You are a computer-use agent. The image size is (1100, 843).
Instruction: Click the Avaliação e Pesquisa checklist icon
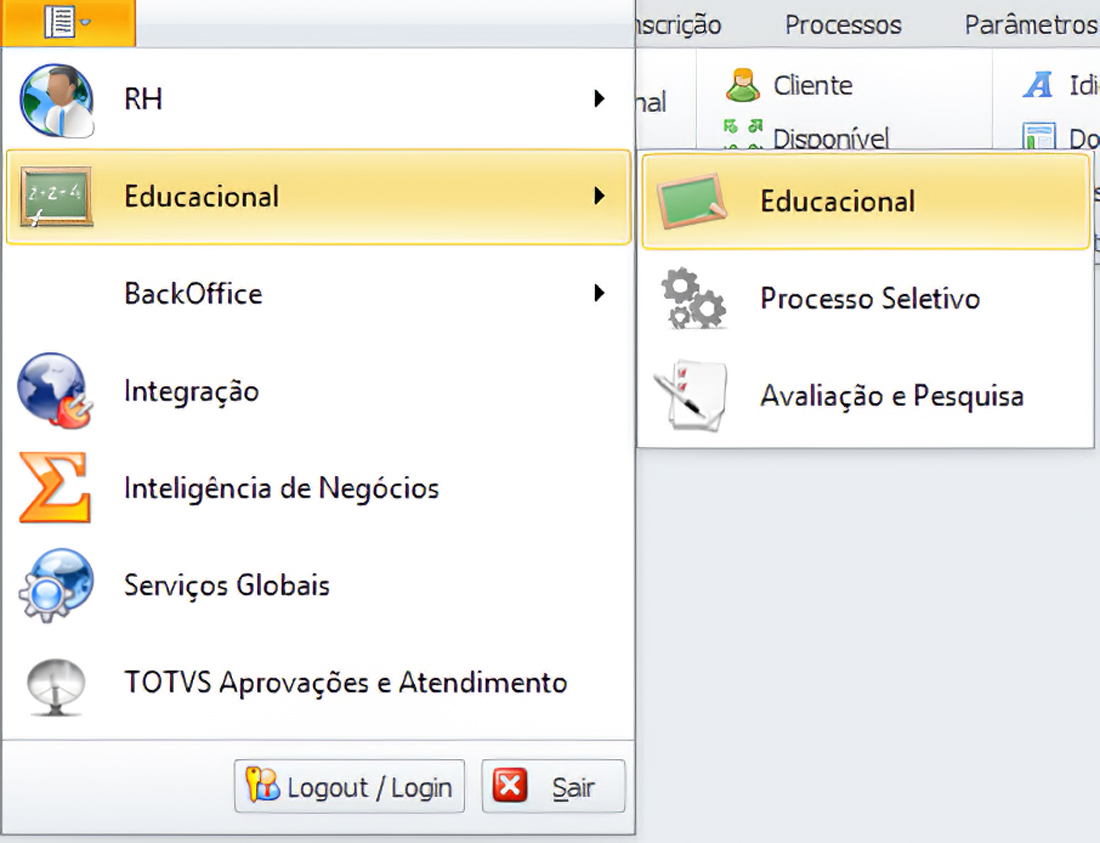tap(691, 396)
